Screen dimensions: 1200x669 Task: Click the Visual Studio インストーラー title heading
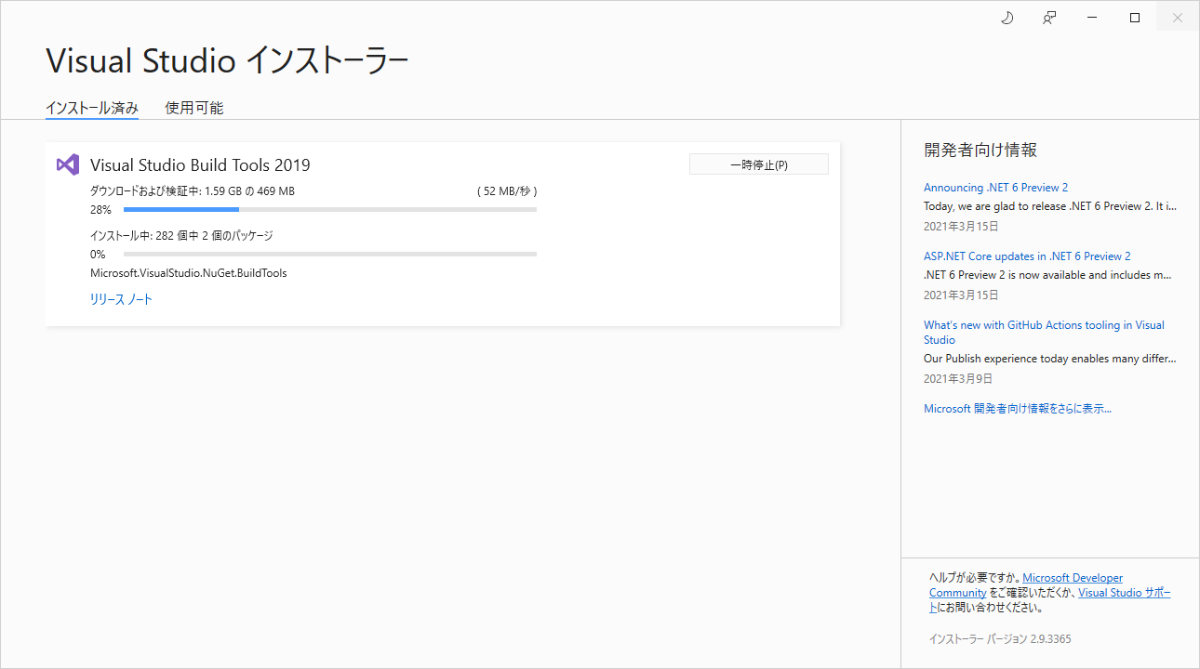(227, 61)
